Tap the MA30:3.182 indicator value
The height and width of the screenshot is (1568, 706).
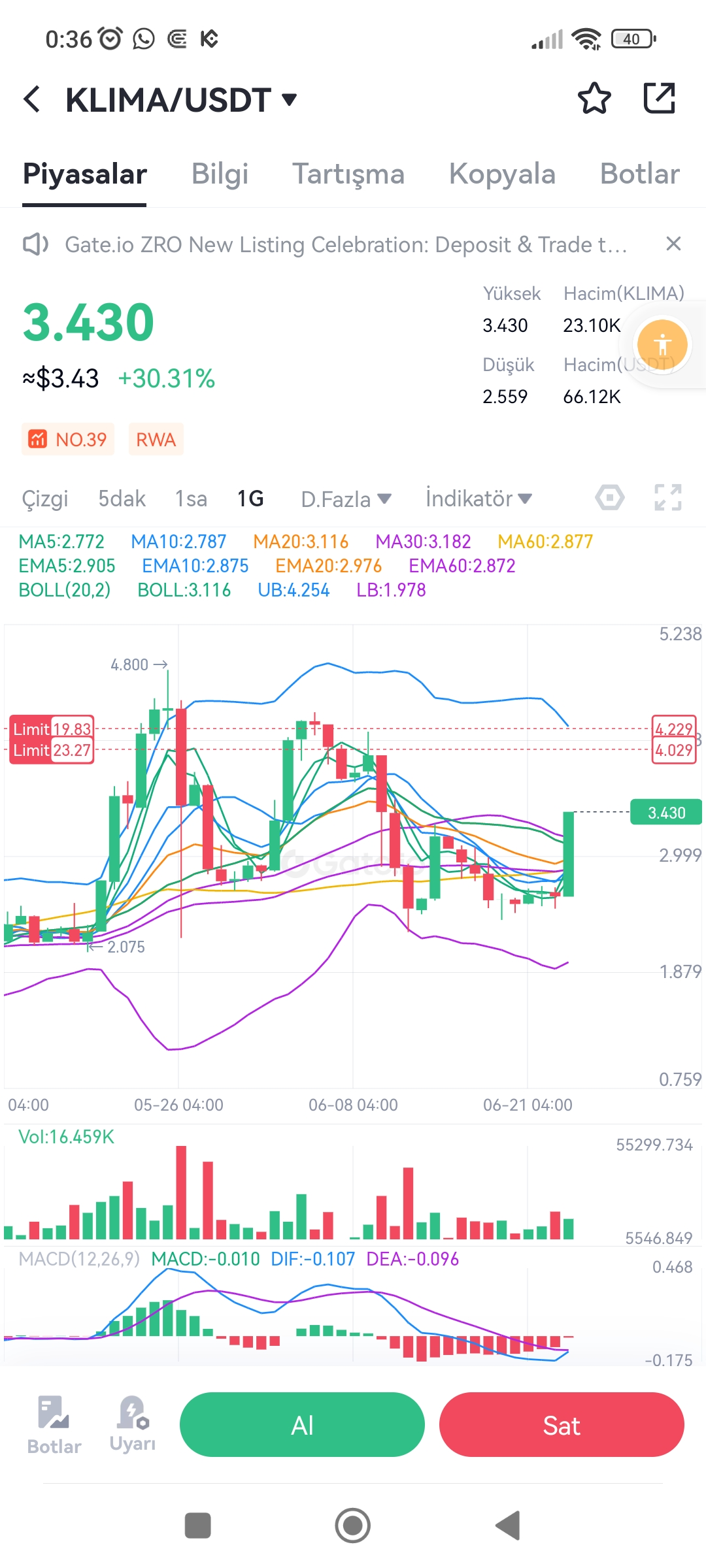click(423, 542)
